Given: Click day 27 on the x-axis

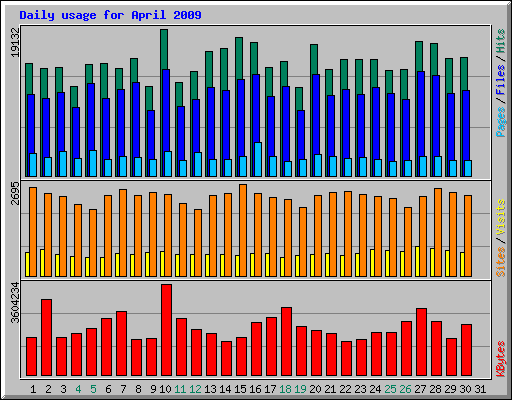Looking at the screenshot, I should click(x=420, y=389).
